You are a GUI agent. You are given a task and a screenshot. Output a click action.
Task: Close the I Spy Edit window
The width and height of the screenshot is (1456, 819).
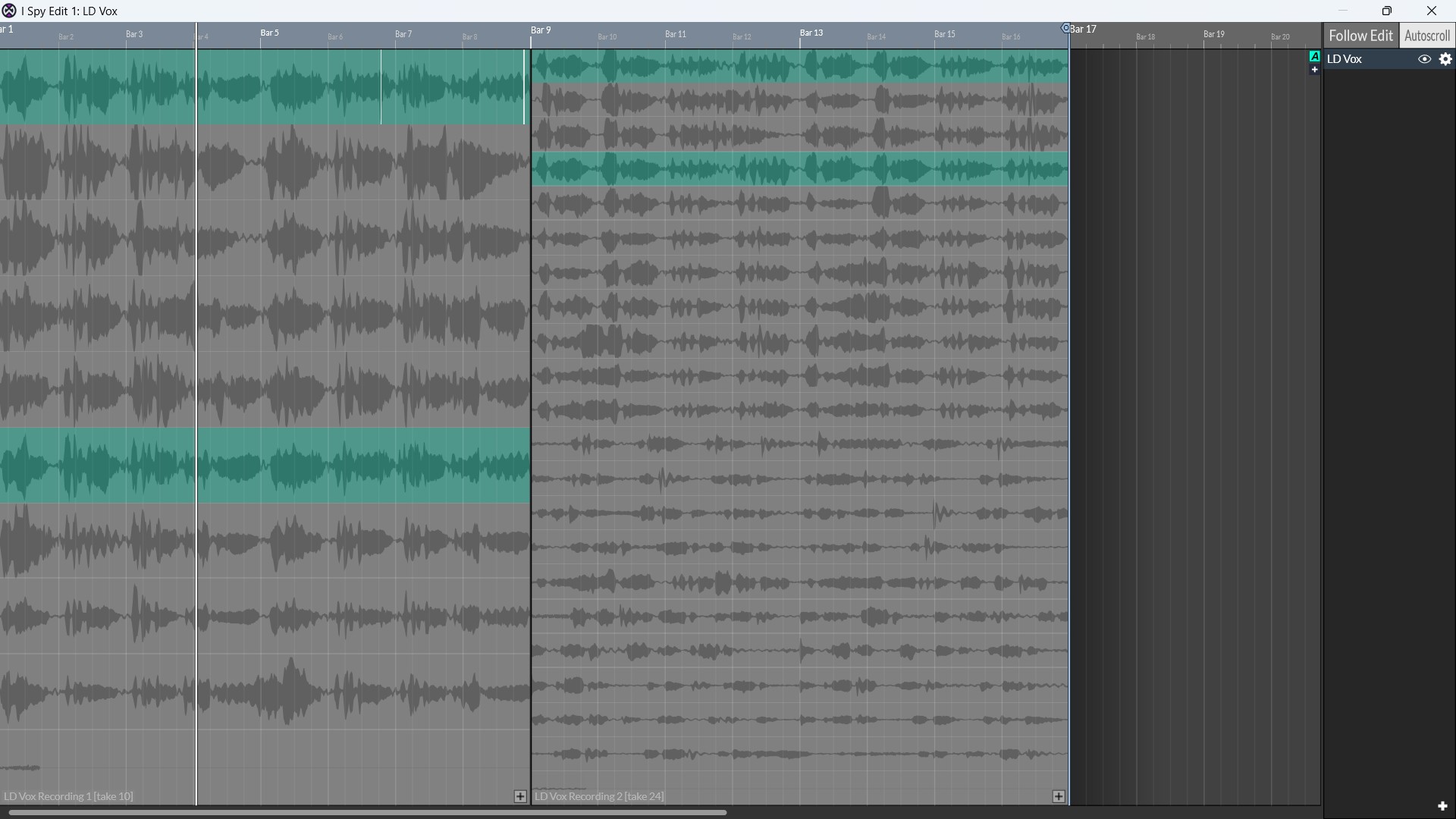1431,11
